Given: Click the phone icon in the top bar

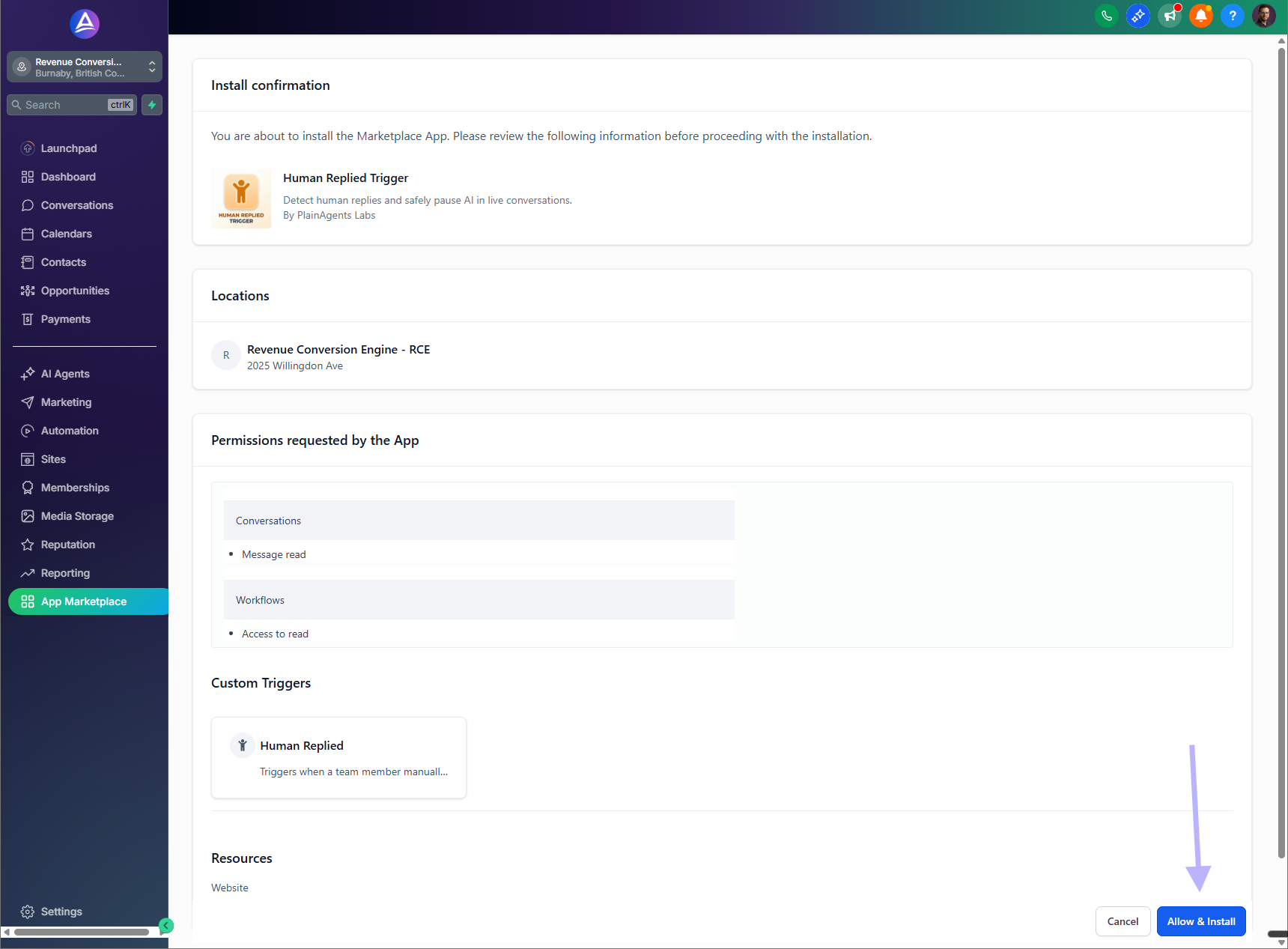Looking at the screenshot, I should [x=1107, y=15].
